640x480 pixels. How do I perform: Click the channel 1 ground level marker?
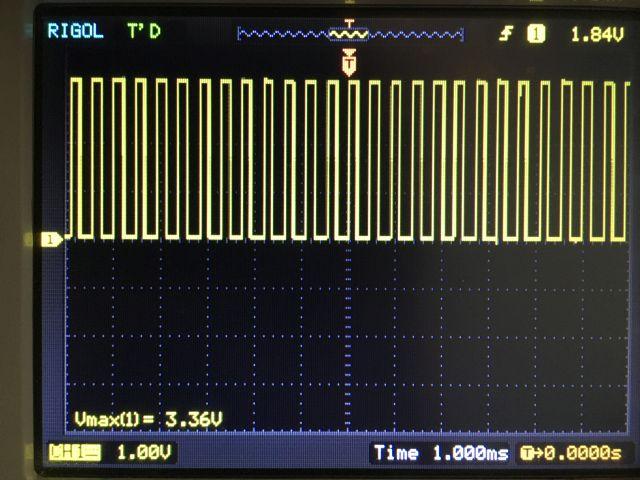click(x=49, y=239)
